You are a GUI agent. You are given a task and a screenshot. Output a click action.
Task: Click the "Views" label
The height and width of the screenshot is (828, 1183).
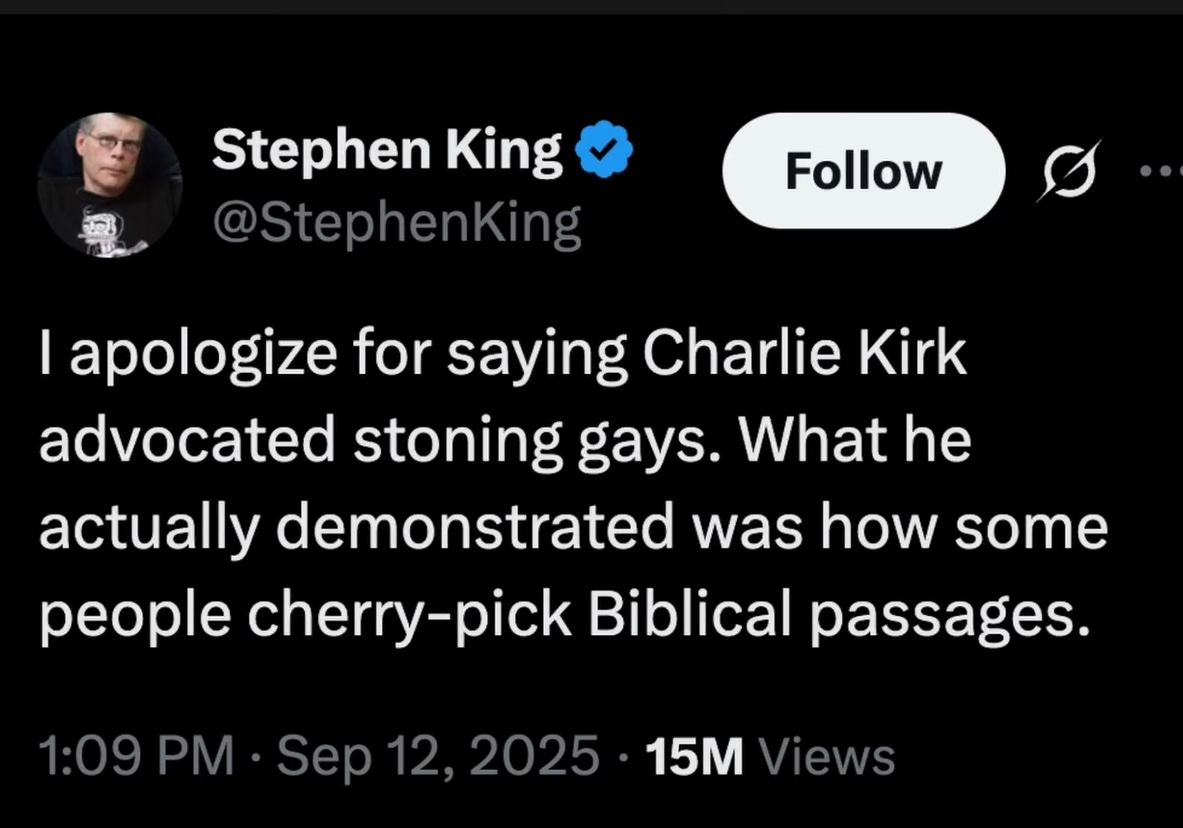(x=827, y=755)
